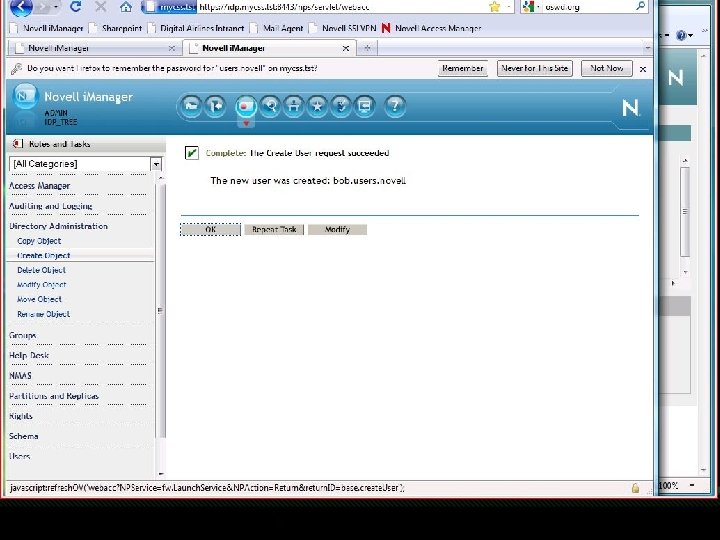Expand the NMAS category
The width and height of the screenshot is (720, 540).
coord(20,376)
